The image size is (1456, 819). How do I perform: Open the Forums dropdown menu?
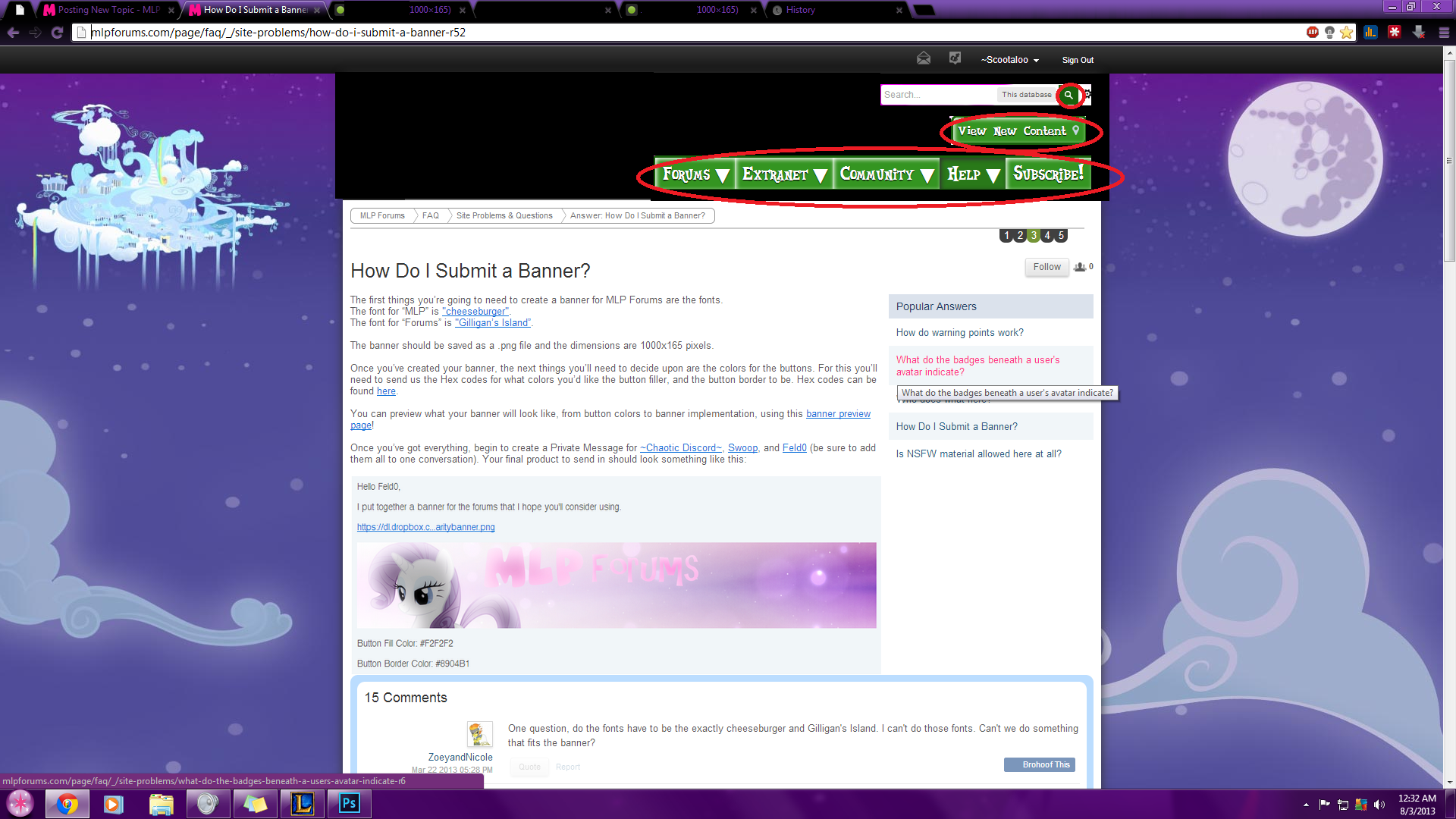[x=695, y=174]
